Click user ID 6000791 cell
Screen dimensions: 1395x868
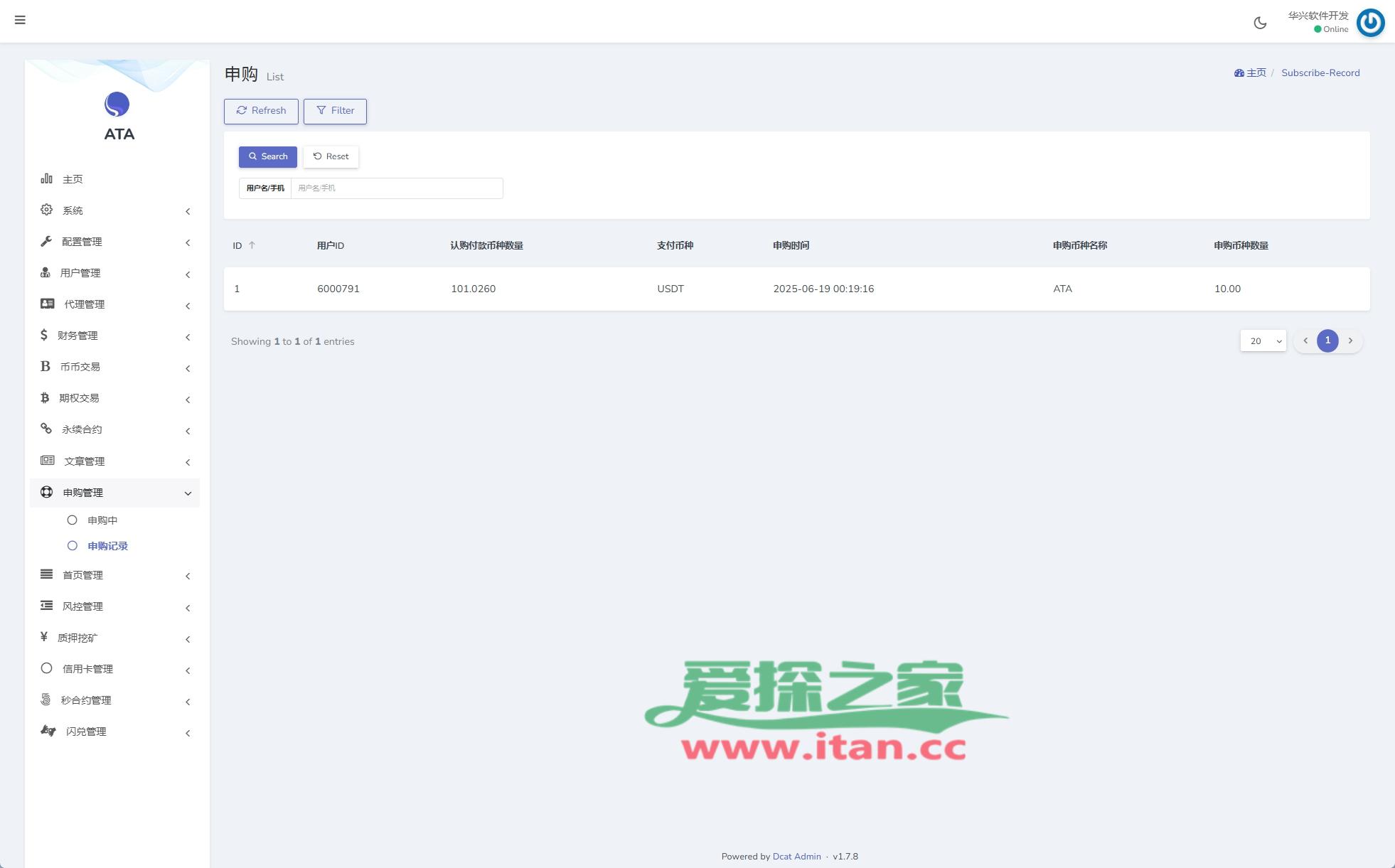[338, 289]
